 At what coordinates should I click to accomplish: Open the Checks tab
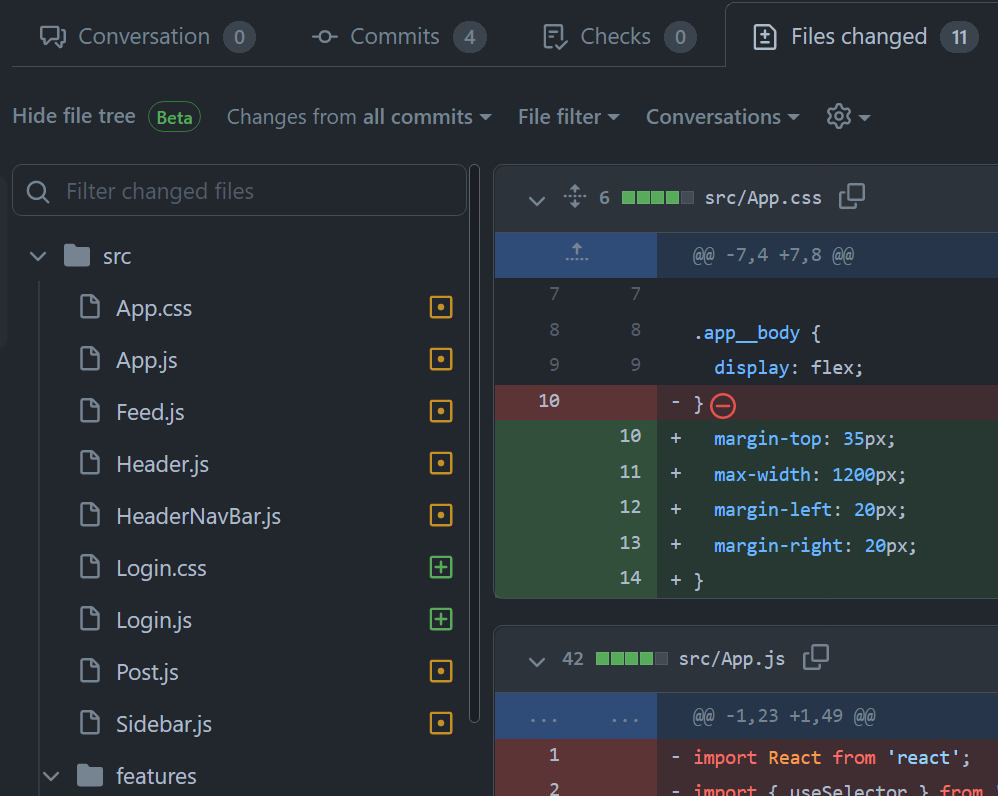point(619,37)
